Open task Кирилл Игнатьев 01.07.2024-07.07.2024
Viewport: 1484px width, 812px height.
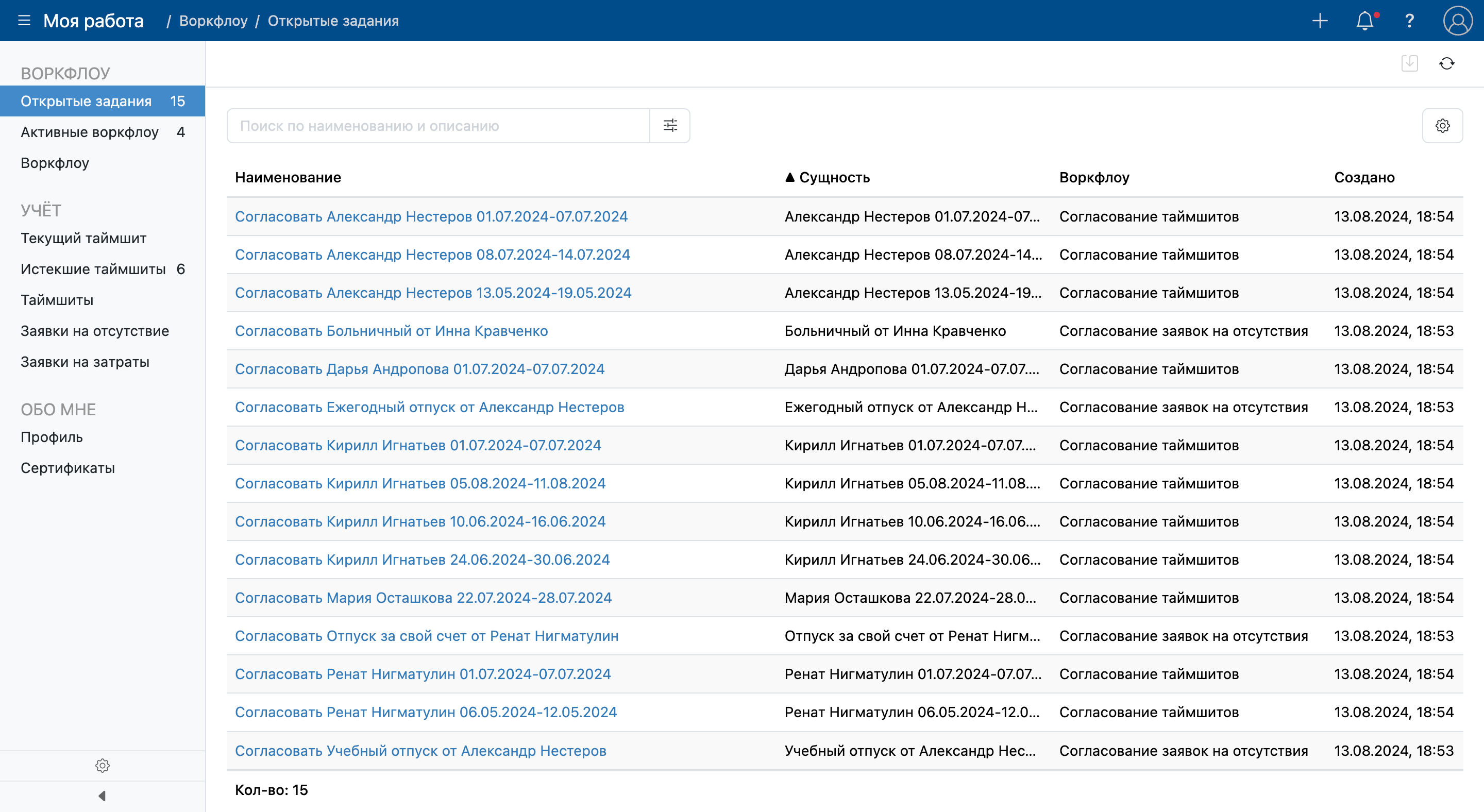pos(418,445)
